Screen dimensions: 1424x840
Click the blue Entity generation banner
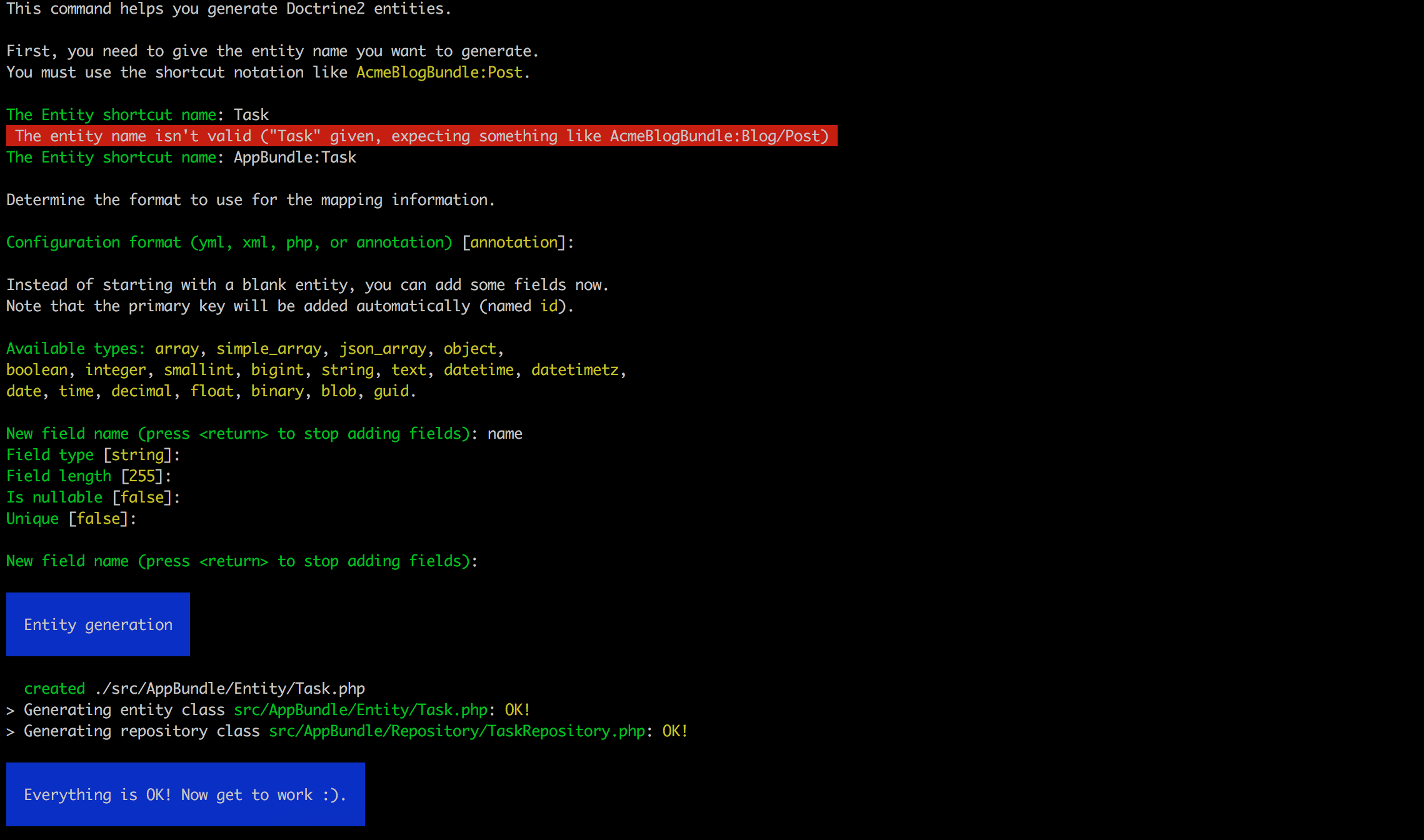pyautogui.click(x=98, y=624)
